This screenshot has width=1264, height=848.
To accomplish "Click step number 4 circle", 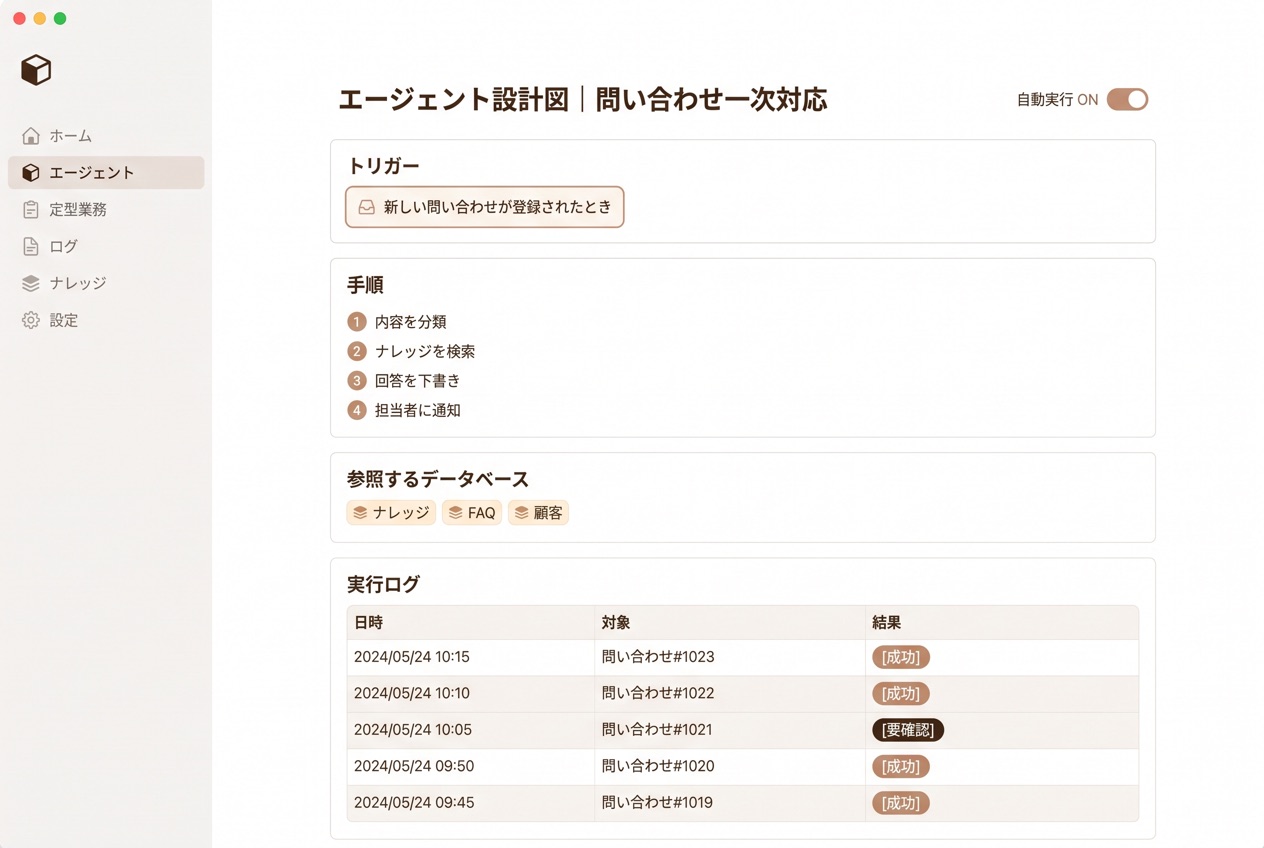I will [x=357, y=411].
